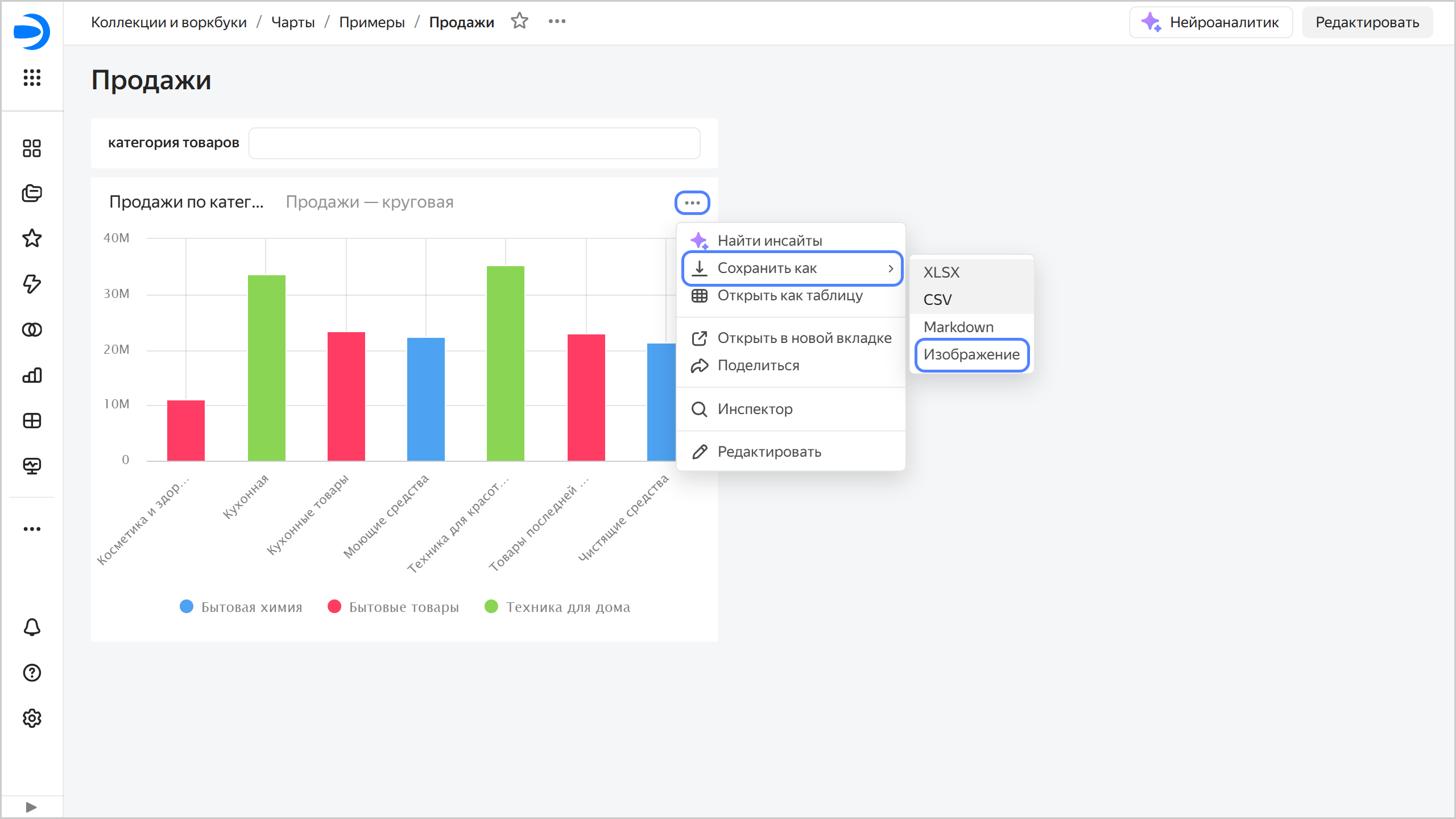The width and height of the screenshot is (1456, 819).
Task: Select Изображение export option
Action: click(971, 355)
